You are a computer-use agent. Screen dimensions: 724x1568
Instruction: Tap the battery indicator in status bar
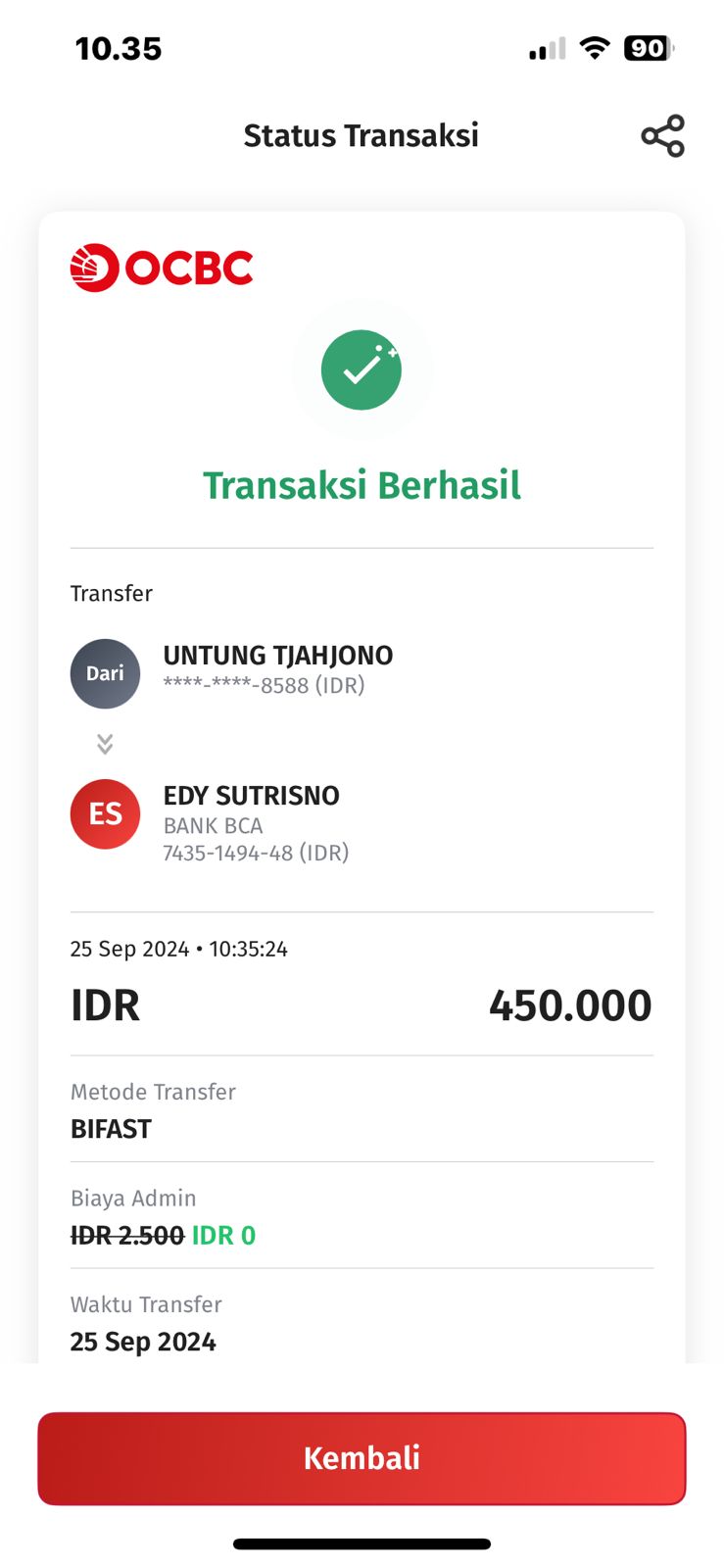tap(648, 48)
